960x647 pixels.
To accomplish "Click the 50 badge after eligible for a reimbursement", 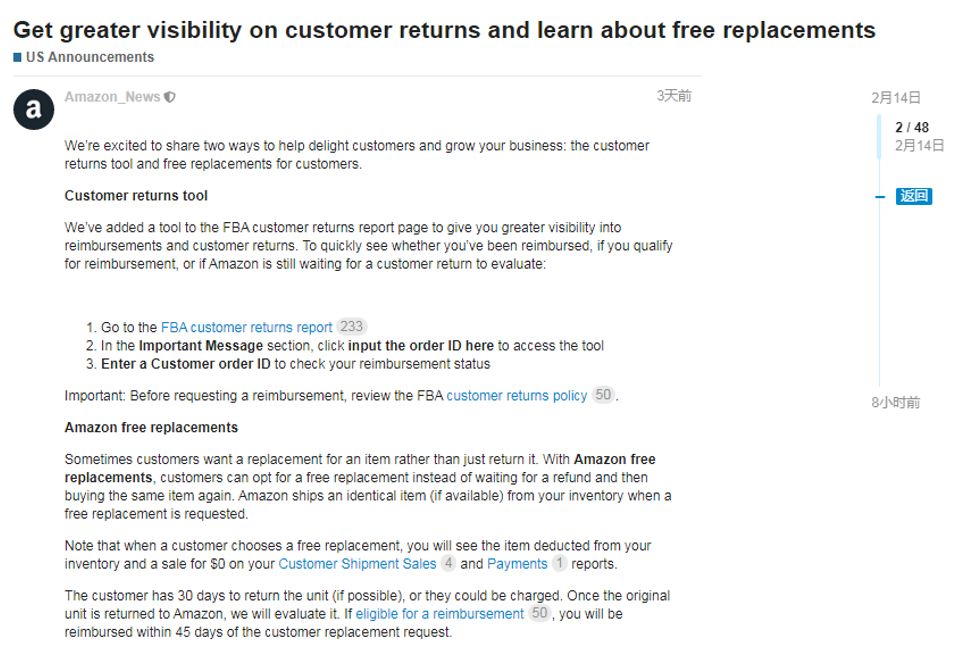I will point(540,614).
